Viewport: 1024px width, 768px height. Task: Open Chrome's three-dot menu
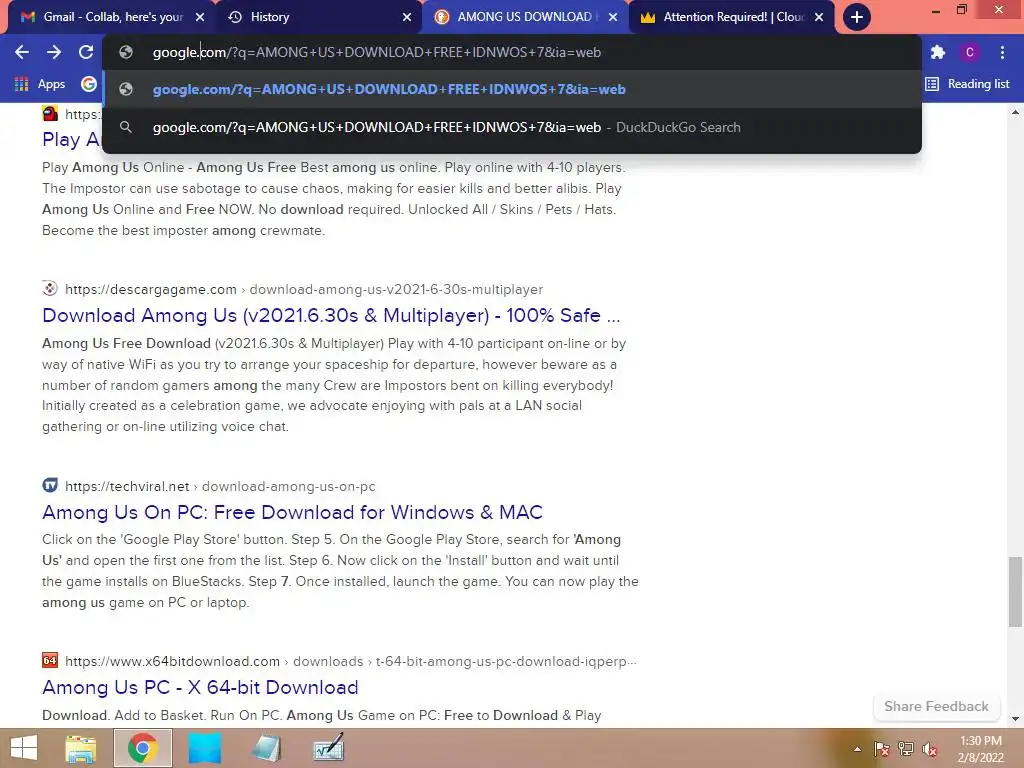pos(1002,52)
